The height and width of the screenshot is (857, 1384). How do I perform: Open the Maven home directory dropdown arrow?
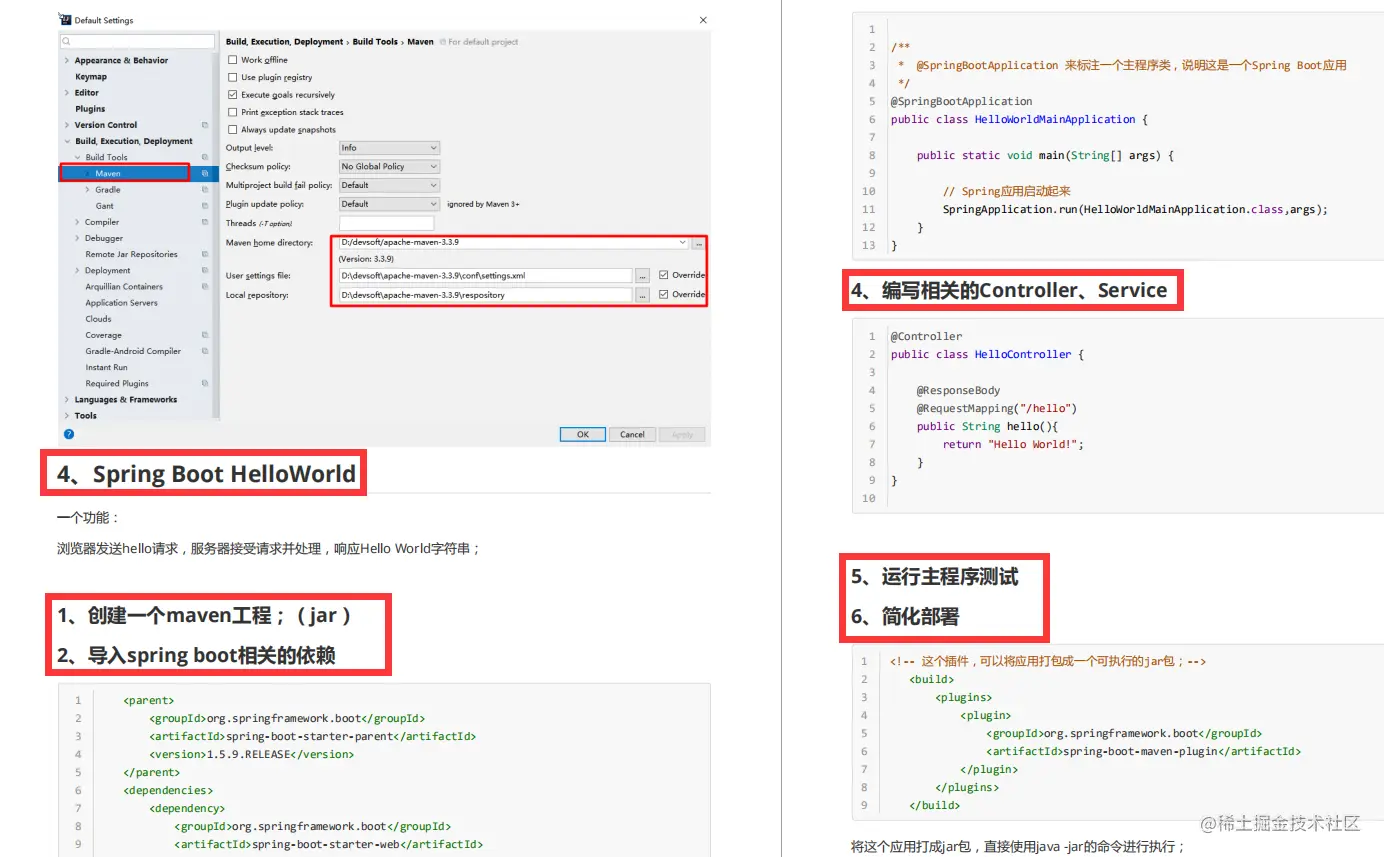point(682,243)
